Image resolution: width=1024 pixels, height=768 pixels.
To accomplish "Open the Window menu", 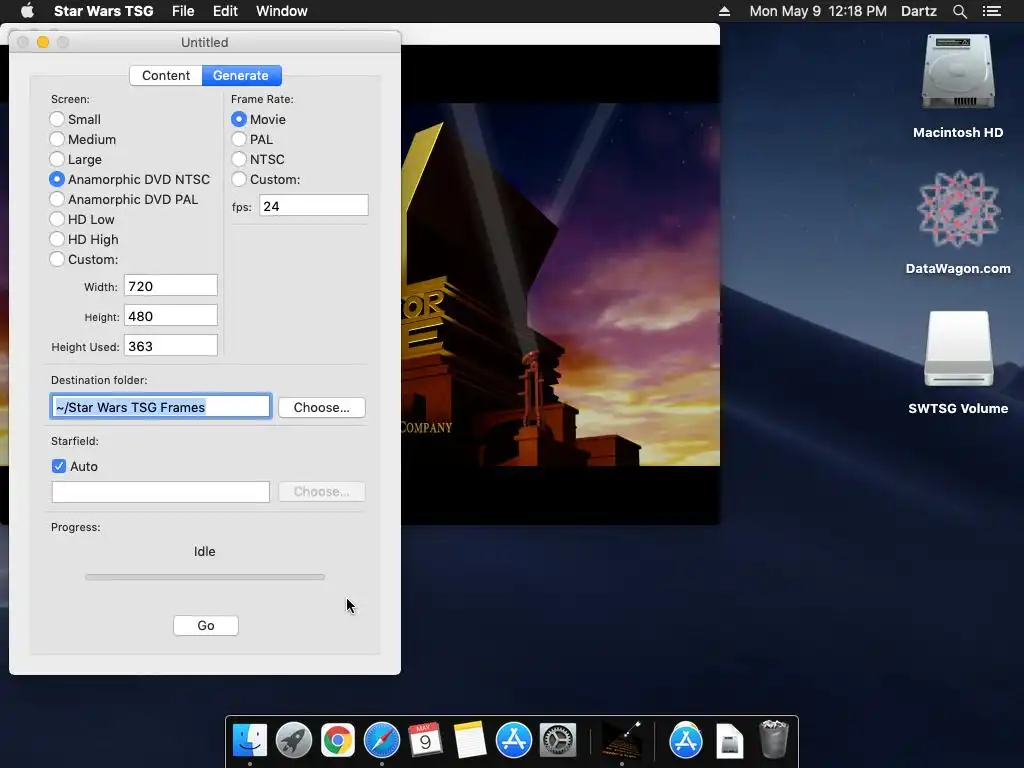I will point(281,11).
